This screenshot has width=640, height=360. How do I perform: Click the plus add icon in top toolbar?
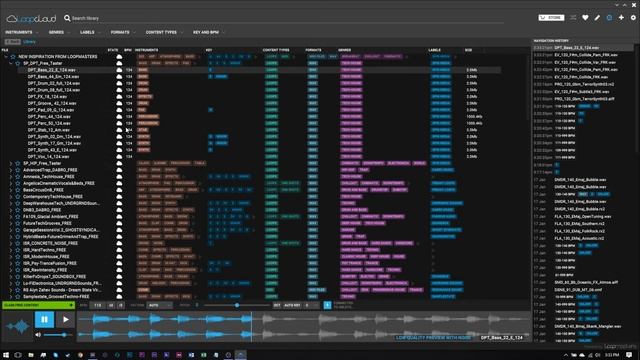621,18
